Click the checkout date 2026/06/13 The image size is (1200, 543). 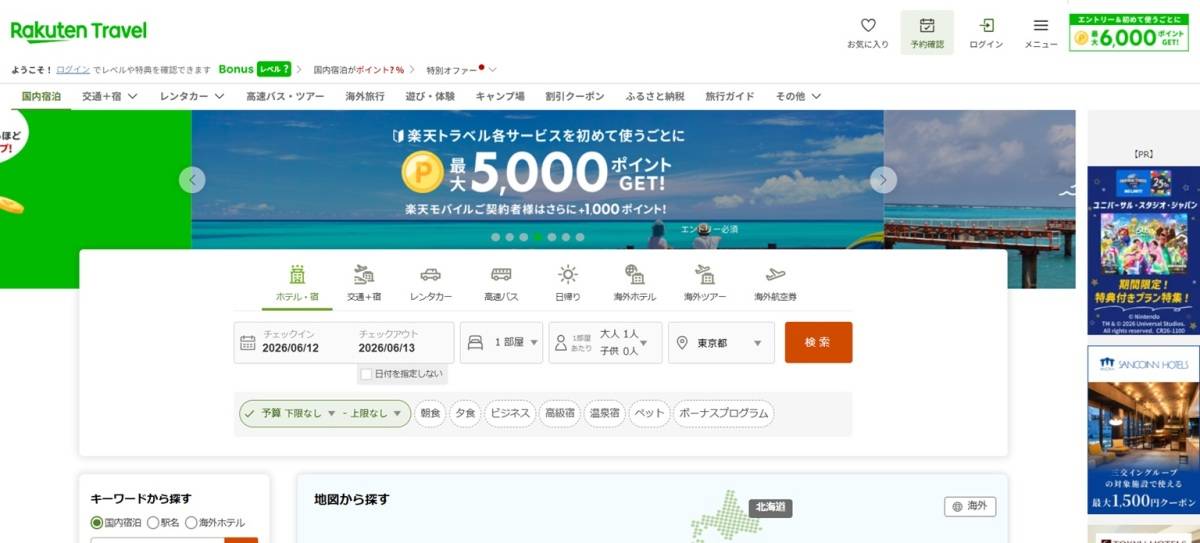tap(386, 348)
